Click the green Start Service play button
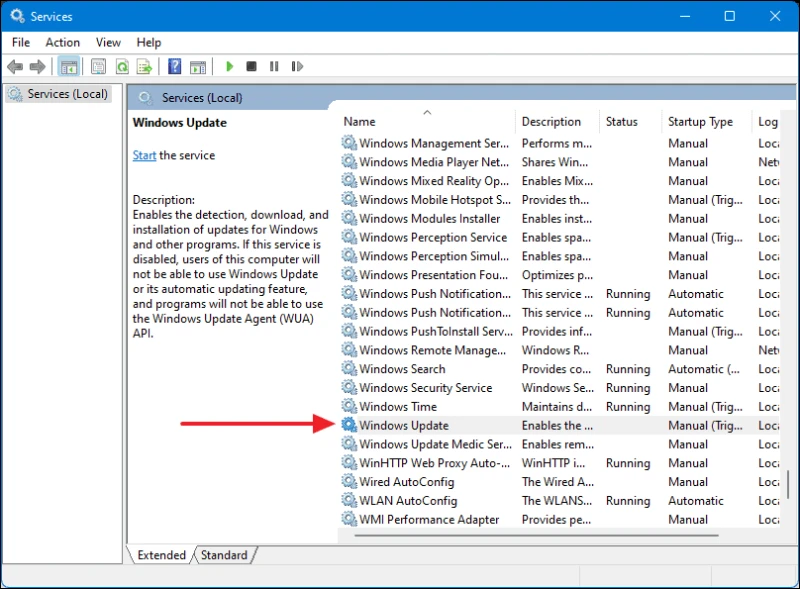The image size is (800, 589). pos(229,66)
